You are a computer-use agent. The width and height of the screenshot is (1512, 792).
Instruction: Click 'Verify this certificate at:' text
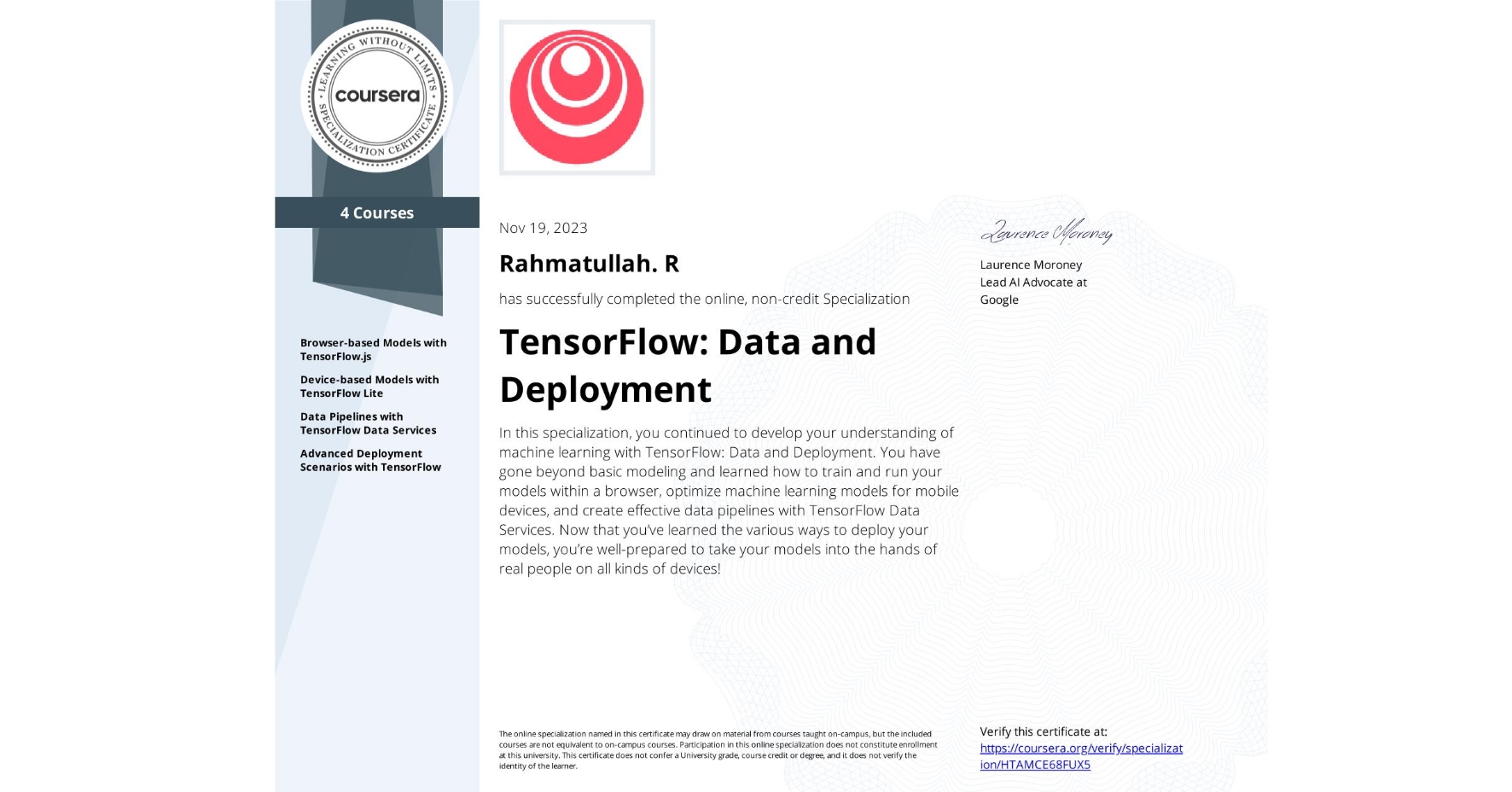[x=1043, y=731]
